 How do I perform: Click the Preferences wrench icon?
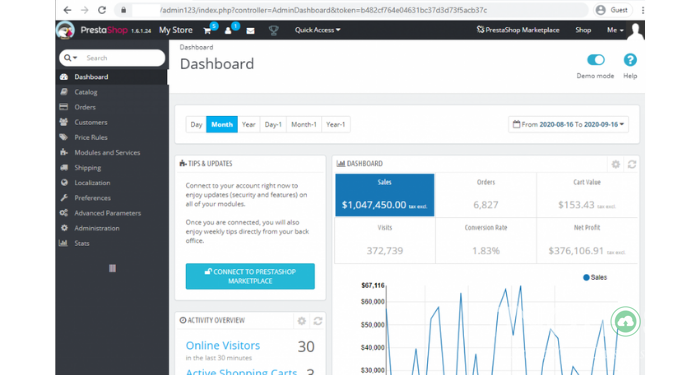pos(64,198)
